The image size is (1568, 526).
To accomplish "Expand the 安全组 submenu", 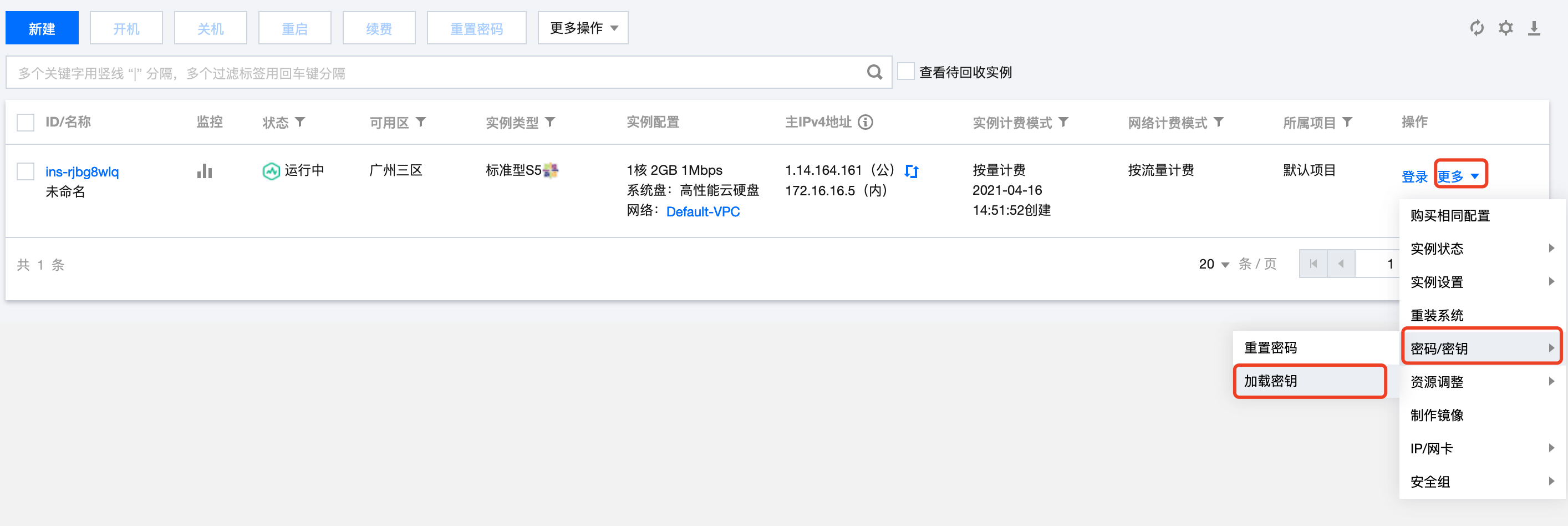I will click(x=1482, y=482).
